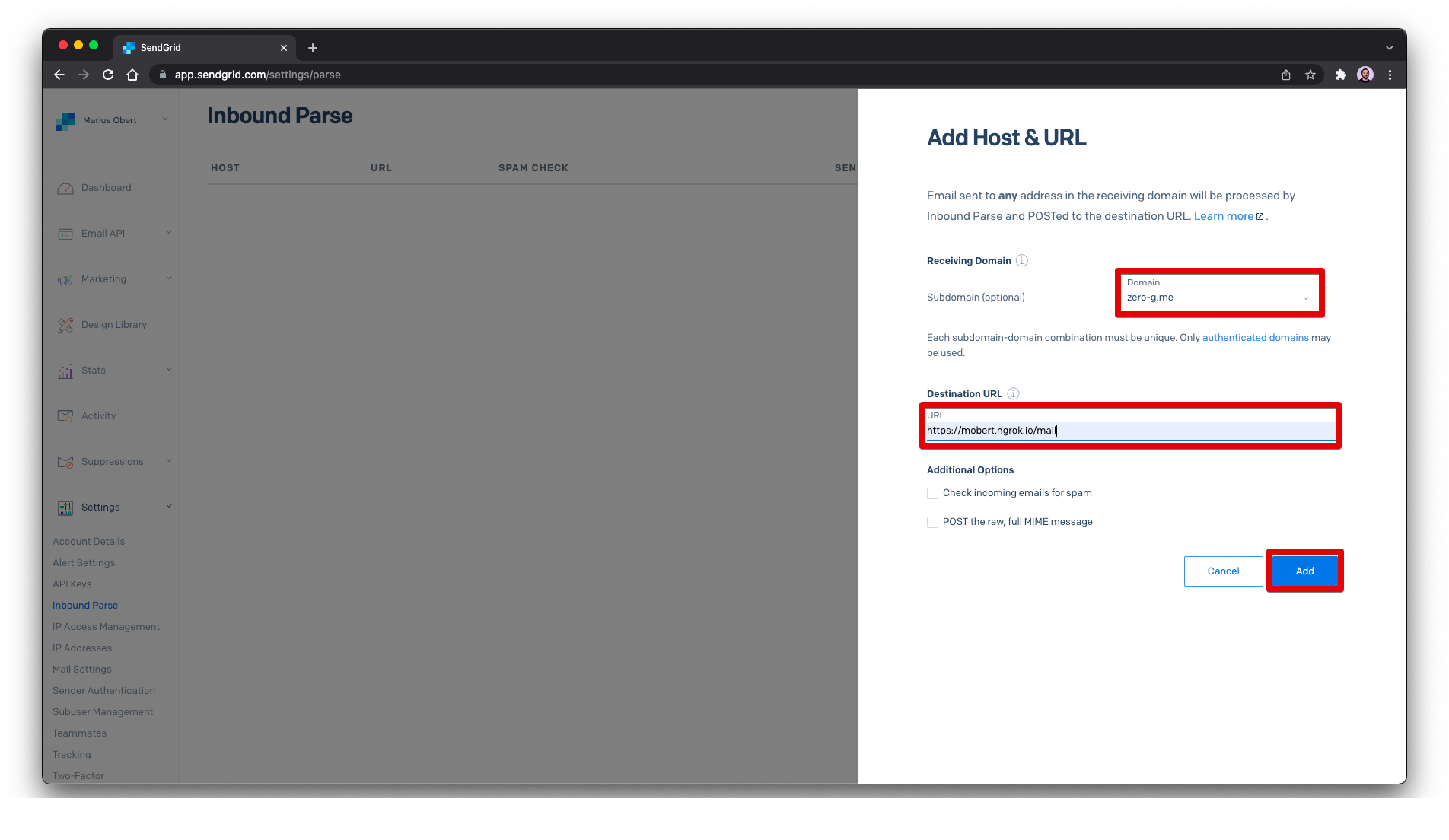This screenshot has height=840, width=1449.
Task: Click the tab search chevron
Action: 1390,48
